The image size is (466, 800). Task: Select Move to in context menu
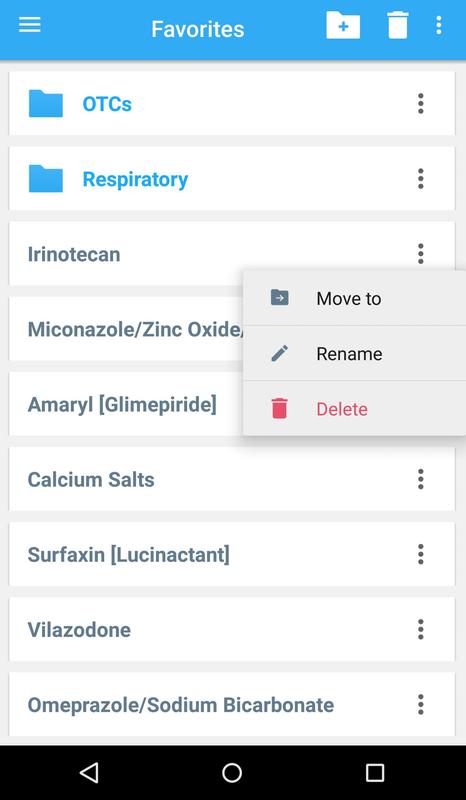click(355, 298)
